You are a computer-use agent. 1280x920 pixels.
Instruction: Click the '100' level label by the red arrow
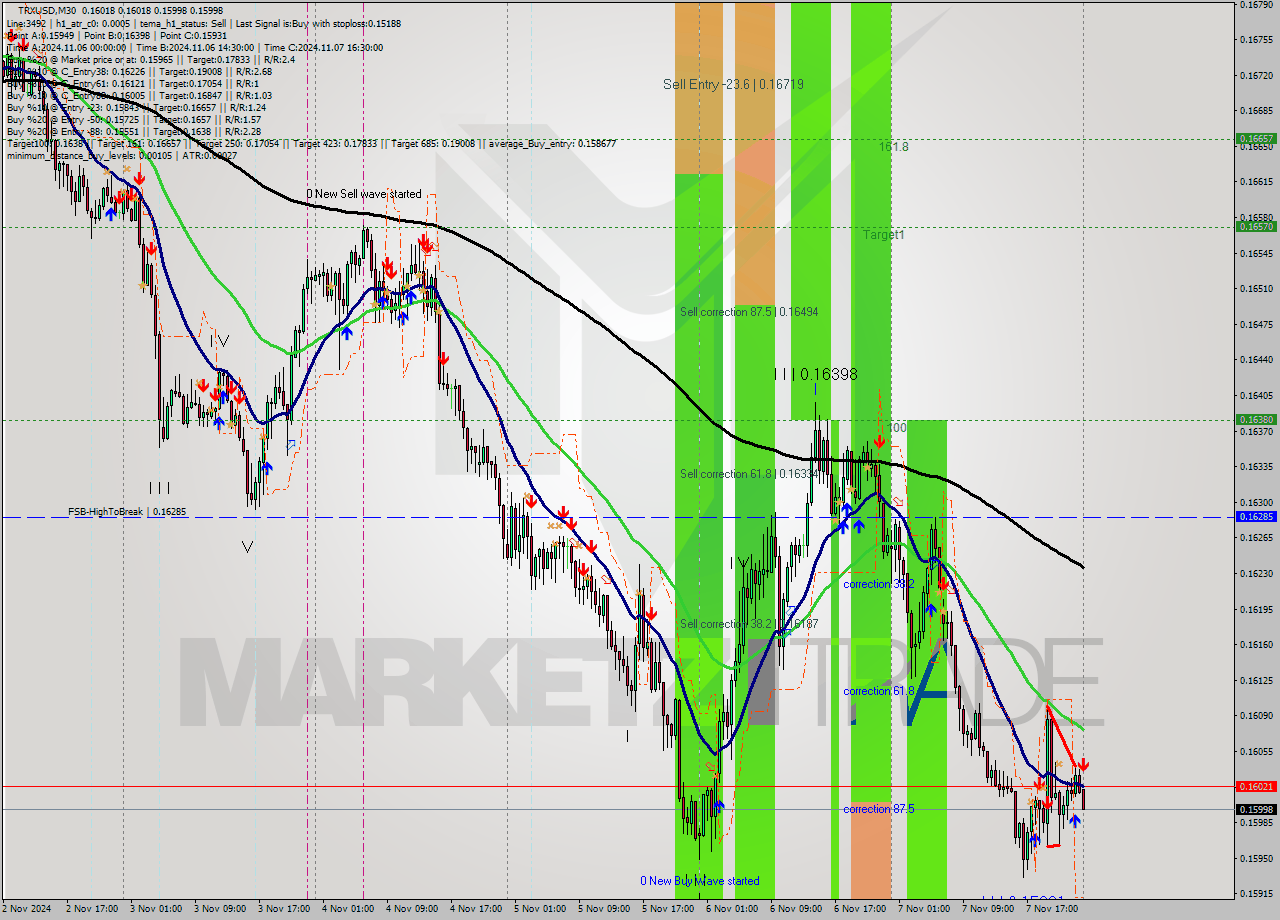coord(897,428)
